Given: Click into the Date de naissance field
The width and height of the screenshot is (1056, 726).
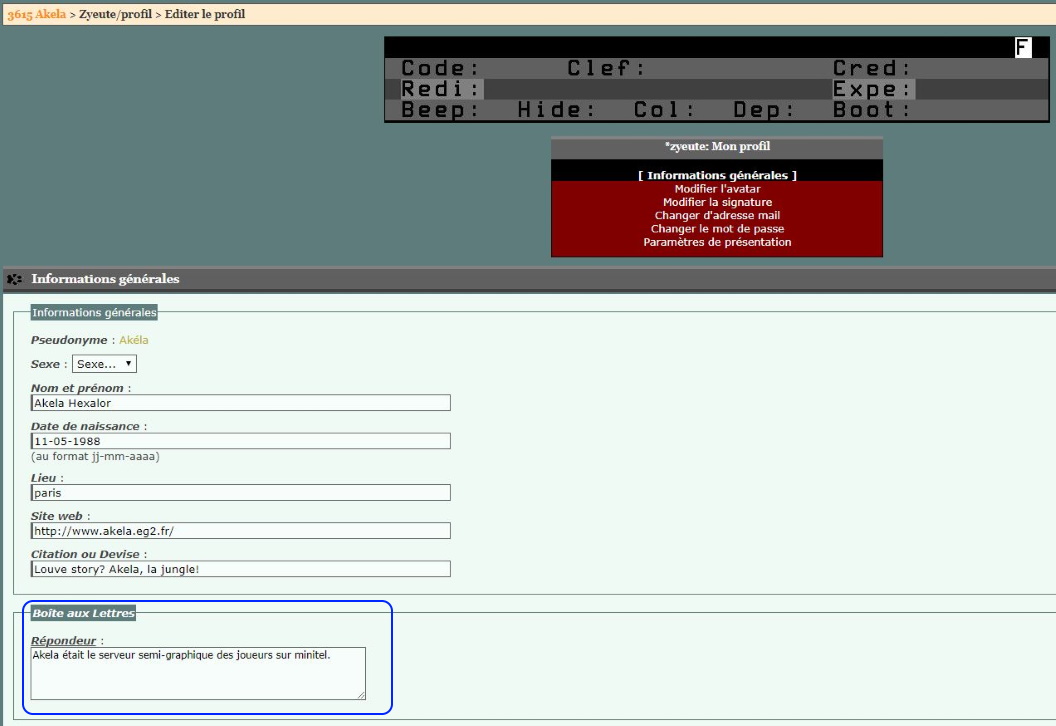Looking at the screenshot, I should pos(240,441).
